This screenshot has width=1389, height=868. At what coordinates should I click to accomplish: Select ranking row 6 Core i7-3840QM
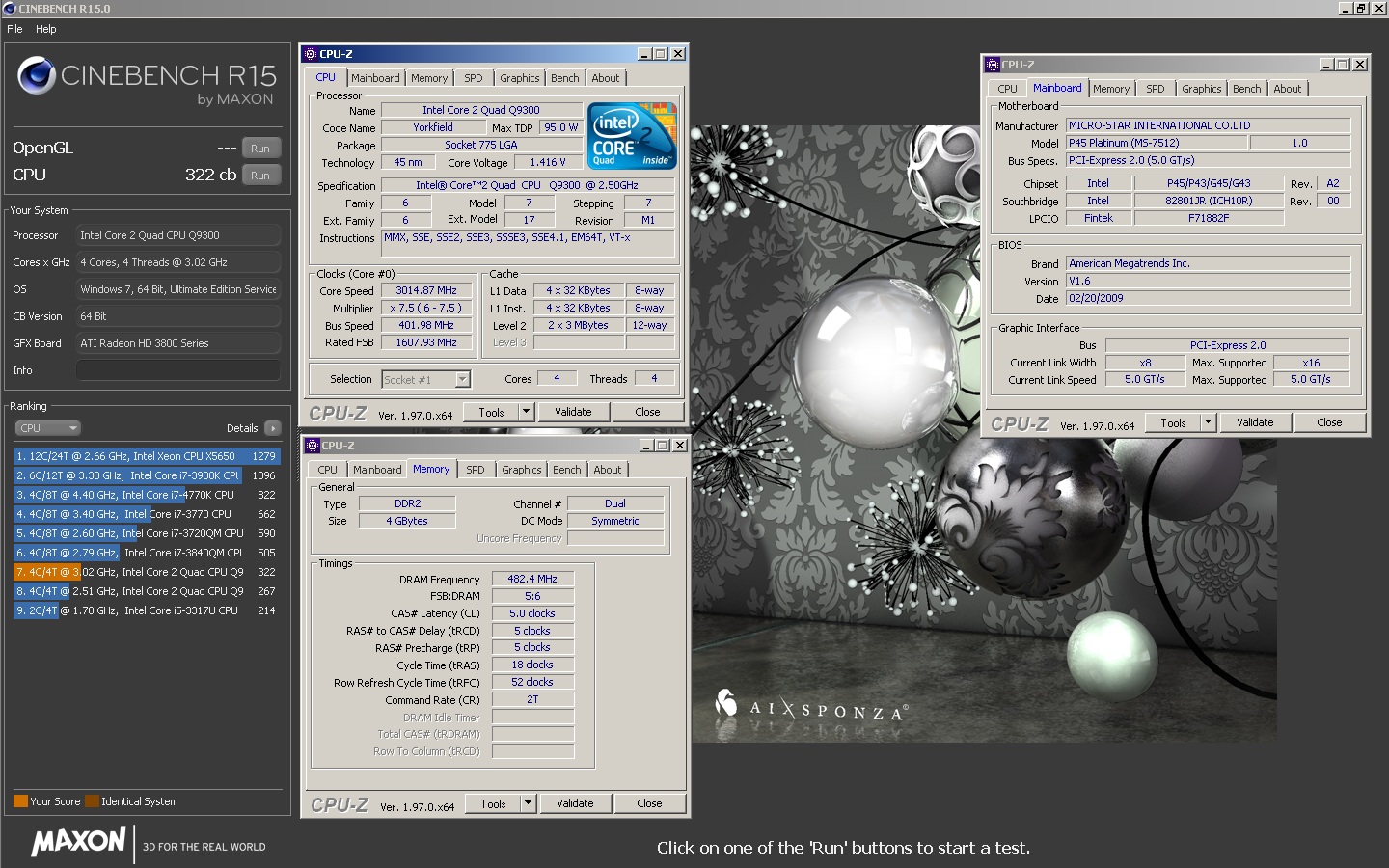point(147,553)
